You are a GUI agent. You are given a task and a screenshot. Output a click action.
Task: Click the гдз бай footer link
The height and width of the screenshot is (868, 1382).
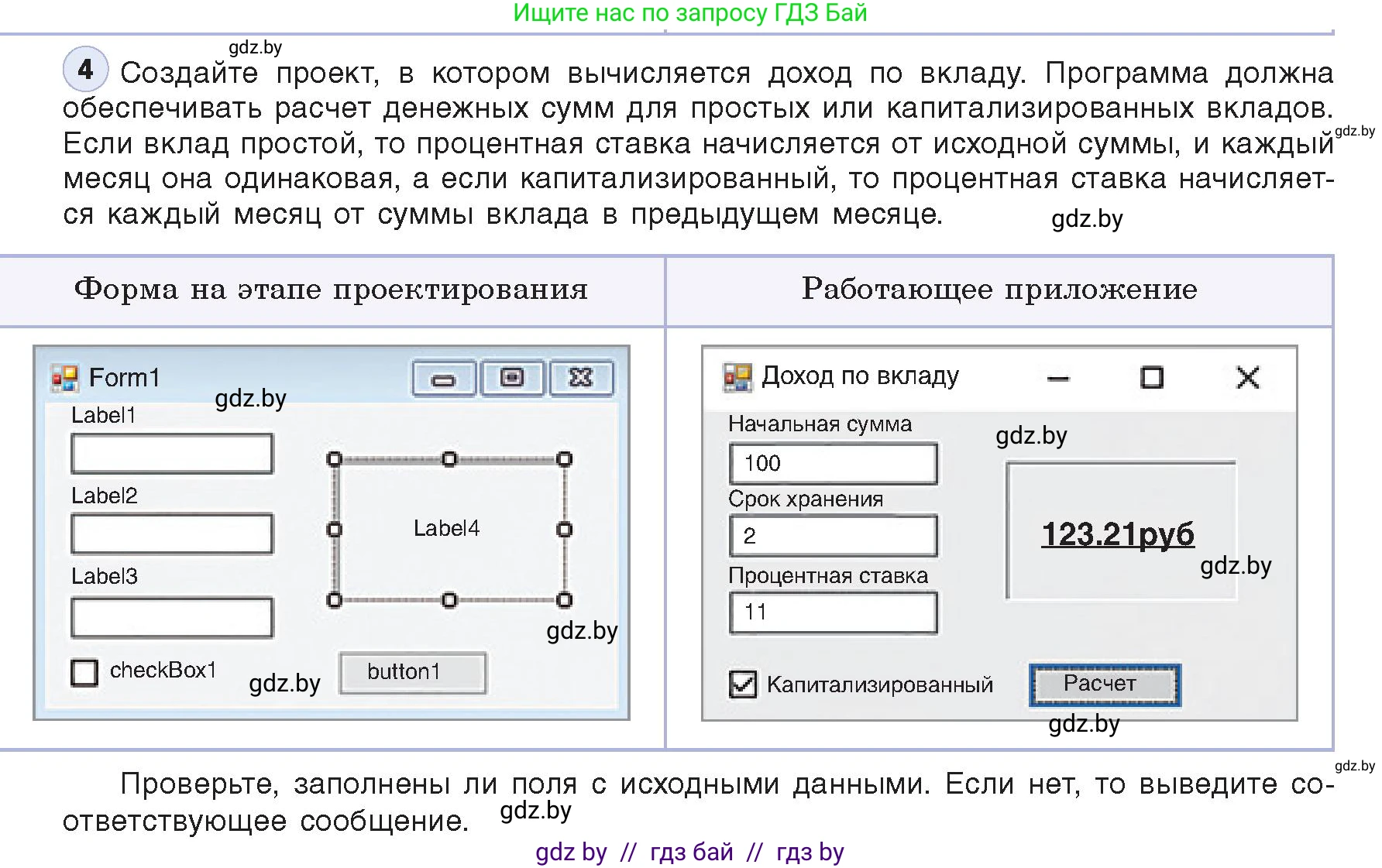click(692, 853)
